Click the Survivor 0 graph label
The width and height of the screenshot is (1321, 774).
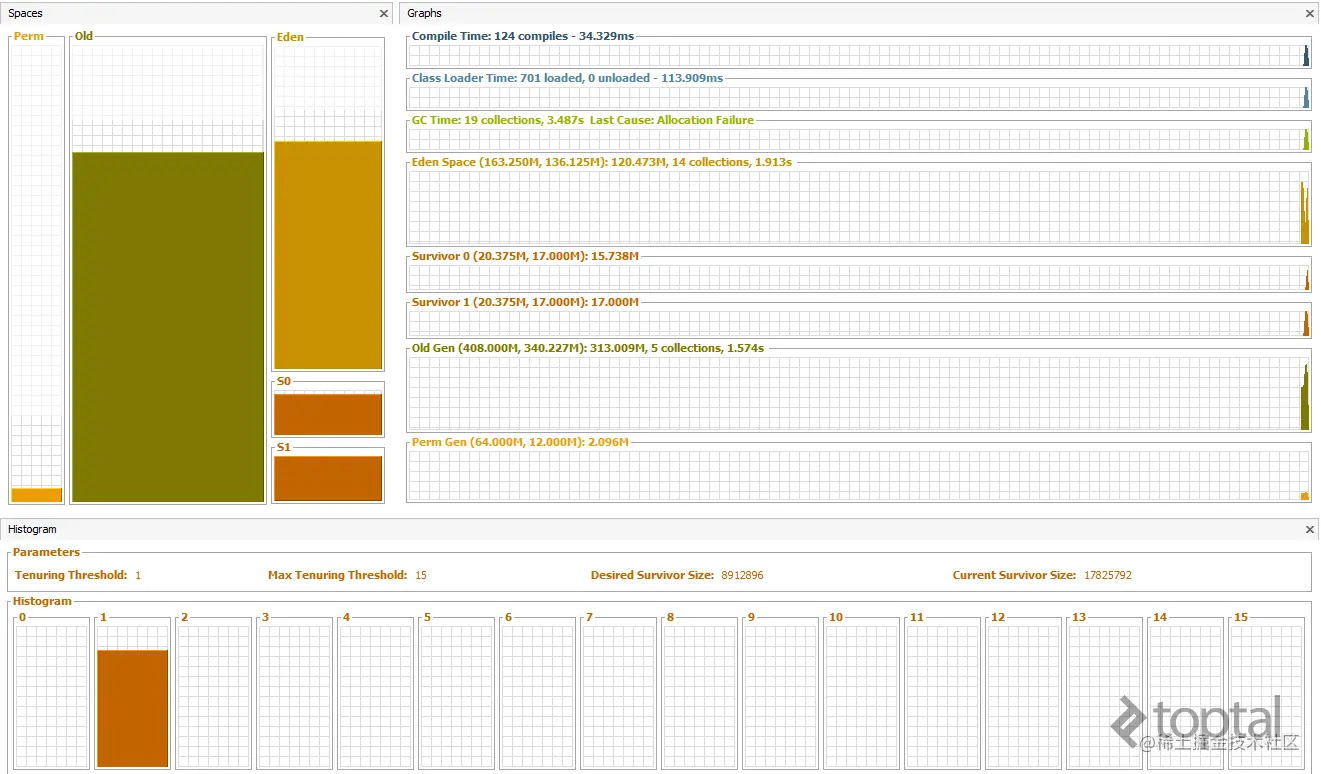[525, 256]
